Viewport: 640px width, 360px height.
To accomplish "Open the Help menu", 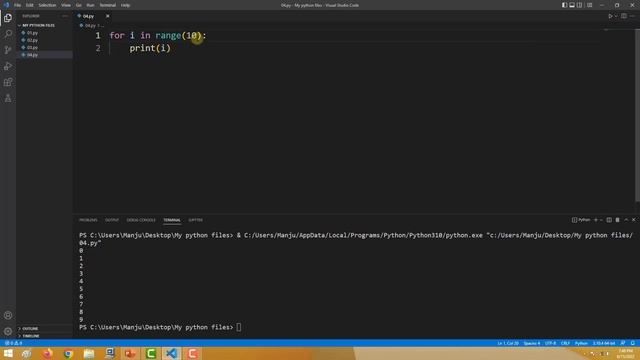I will (x=125, y=5).
